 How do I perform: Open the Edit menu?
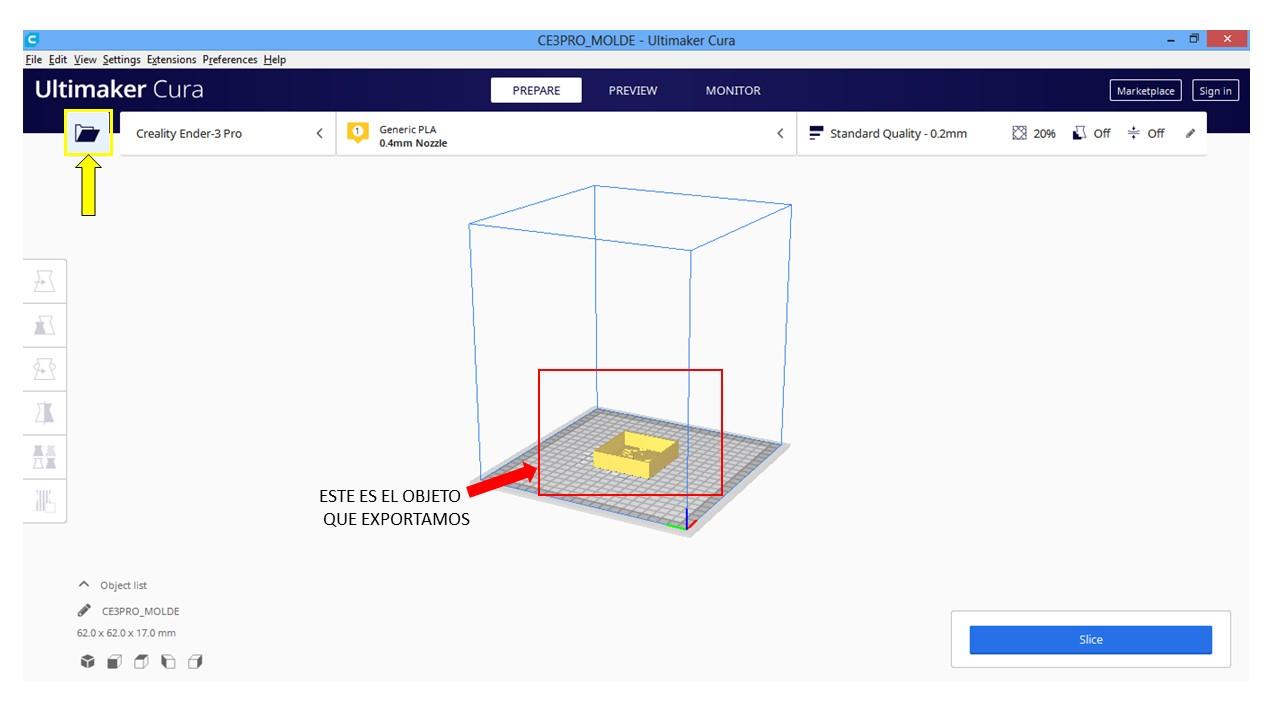pyautogui.click(x=58, y=60)
